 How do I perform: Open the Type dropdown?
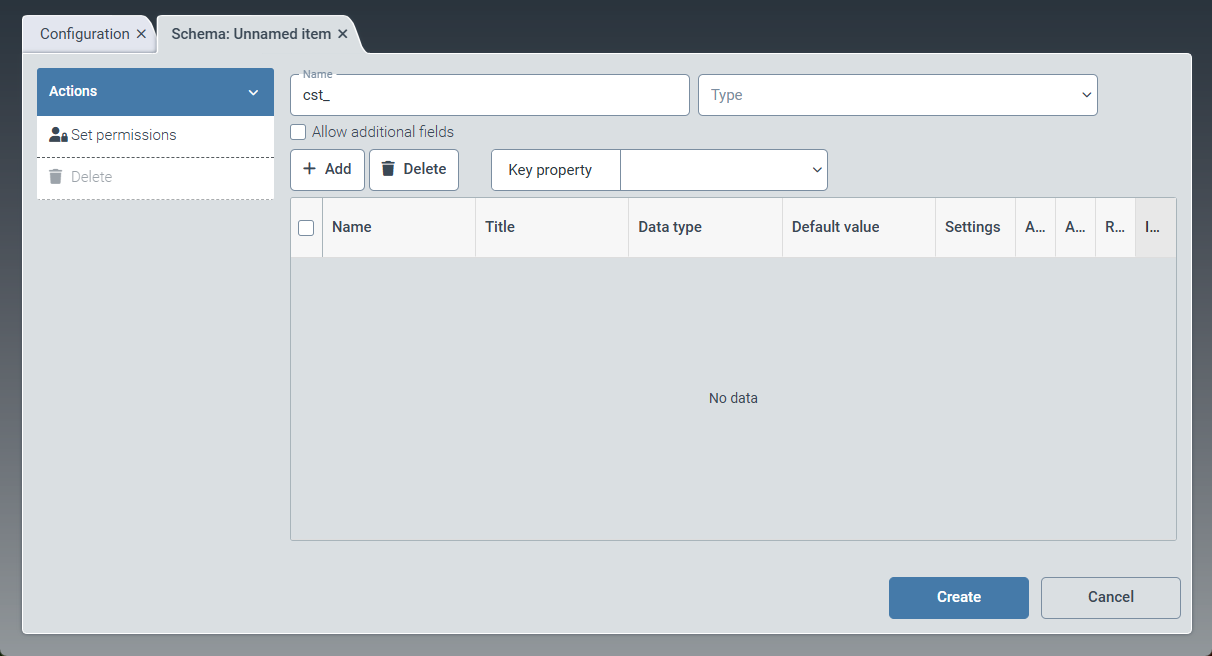point(897,95)
